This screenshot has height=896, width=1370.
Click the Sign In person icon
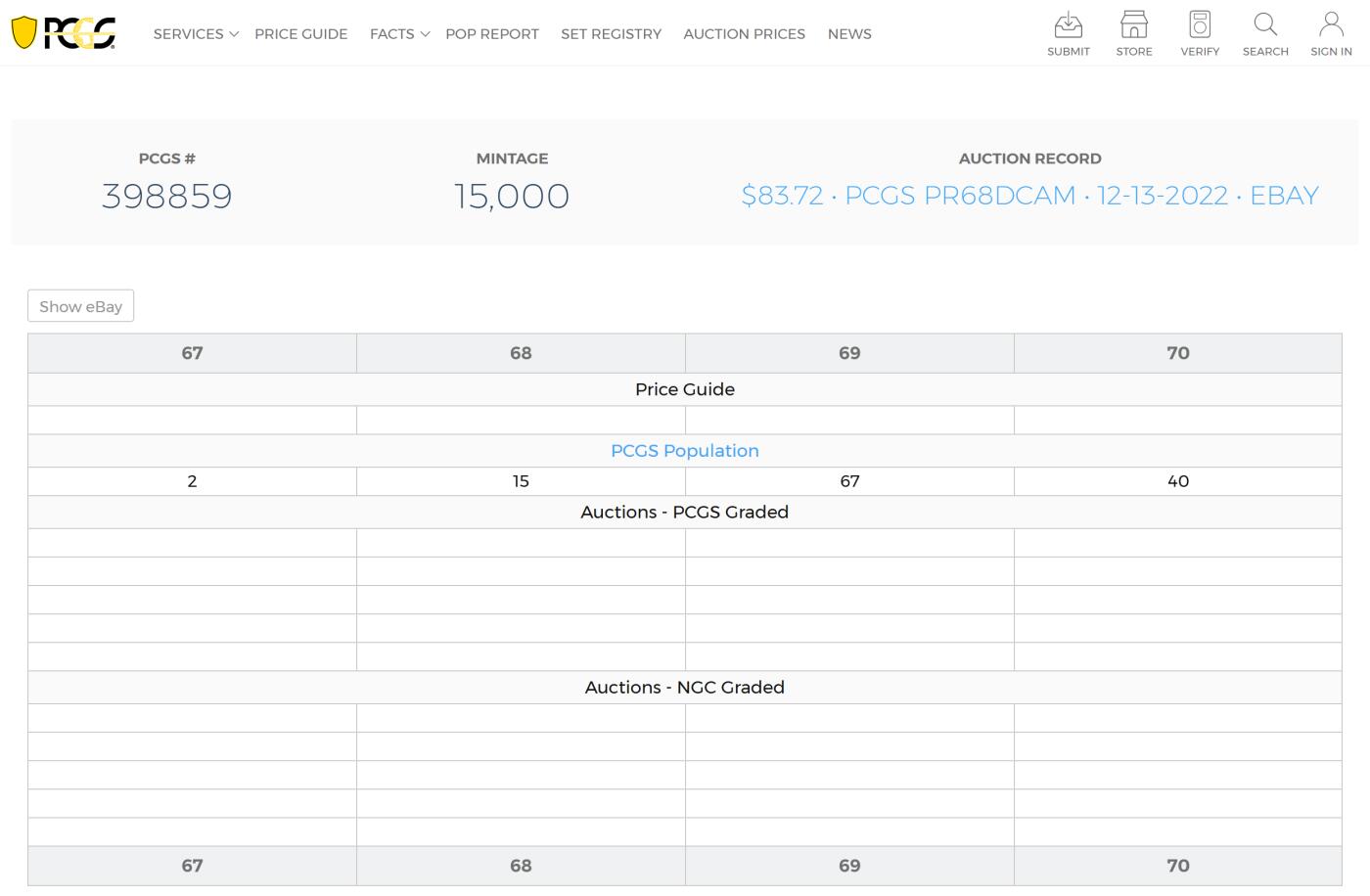point(1331,25)
